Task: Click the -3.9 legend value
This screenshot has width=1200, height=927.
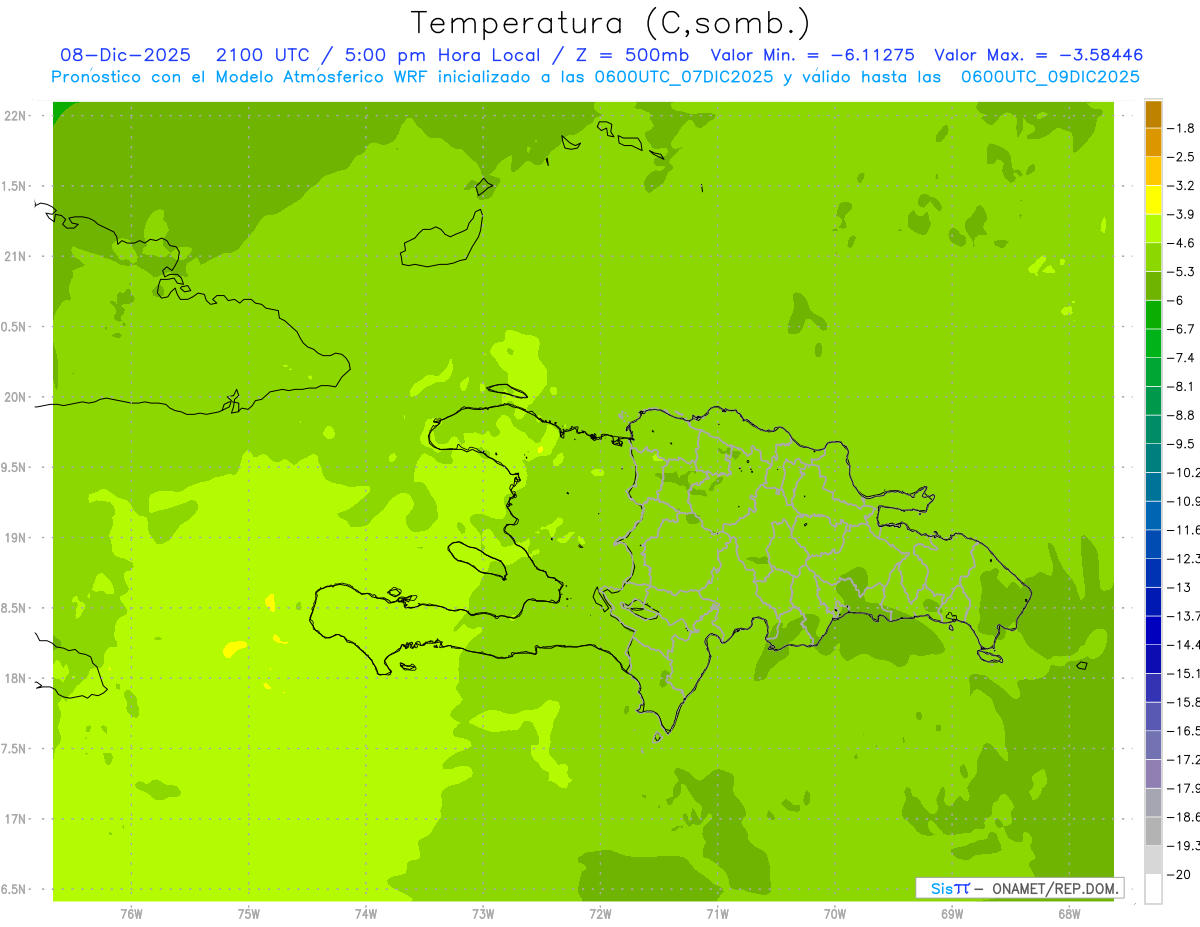Action: click(1181, 214)
